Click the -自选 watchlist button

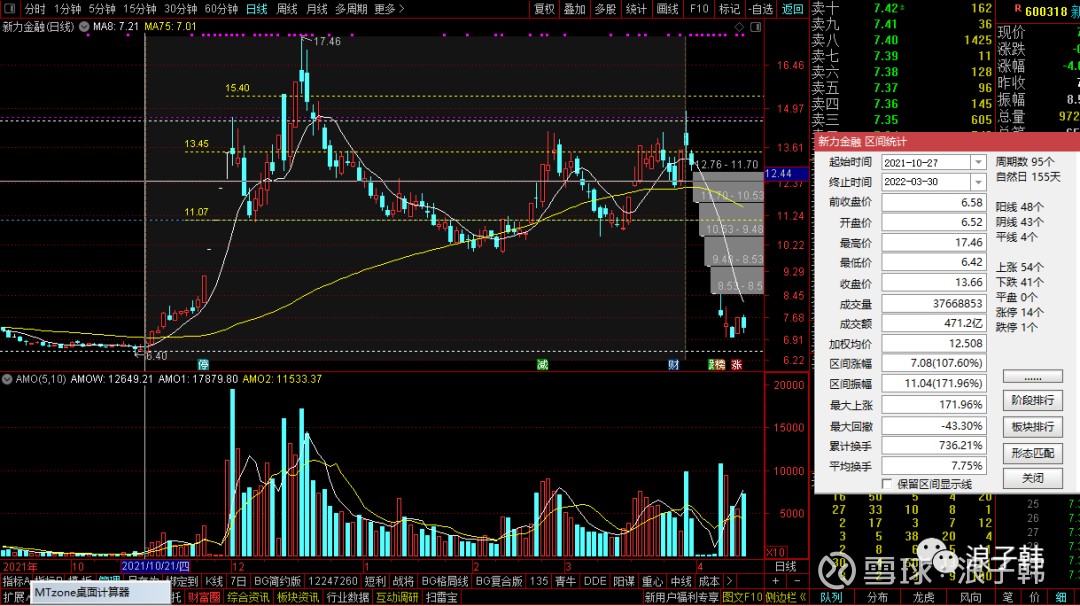point(760,9)
